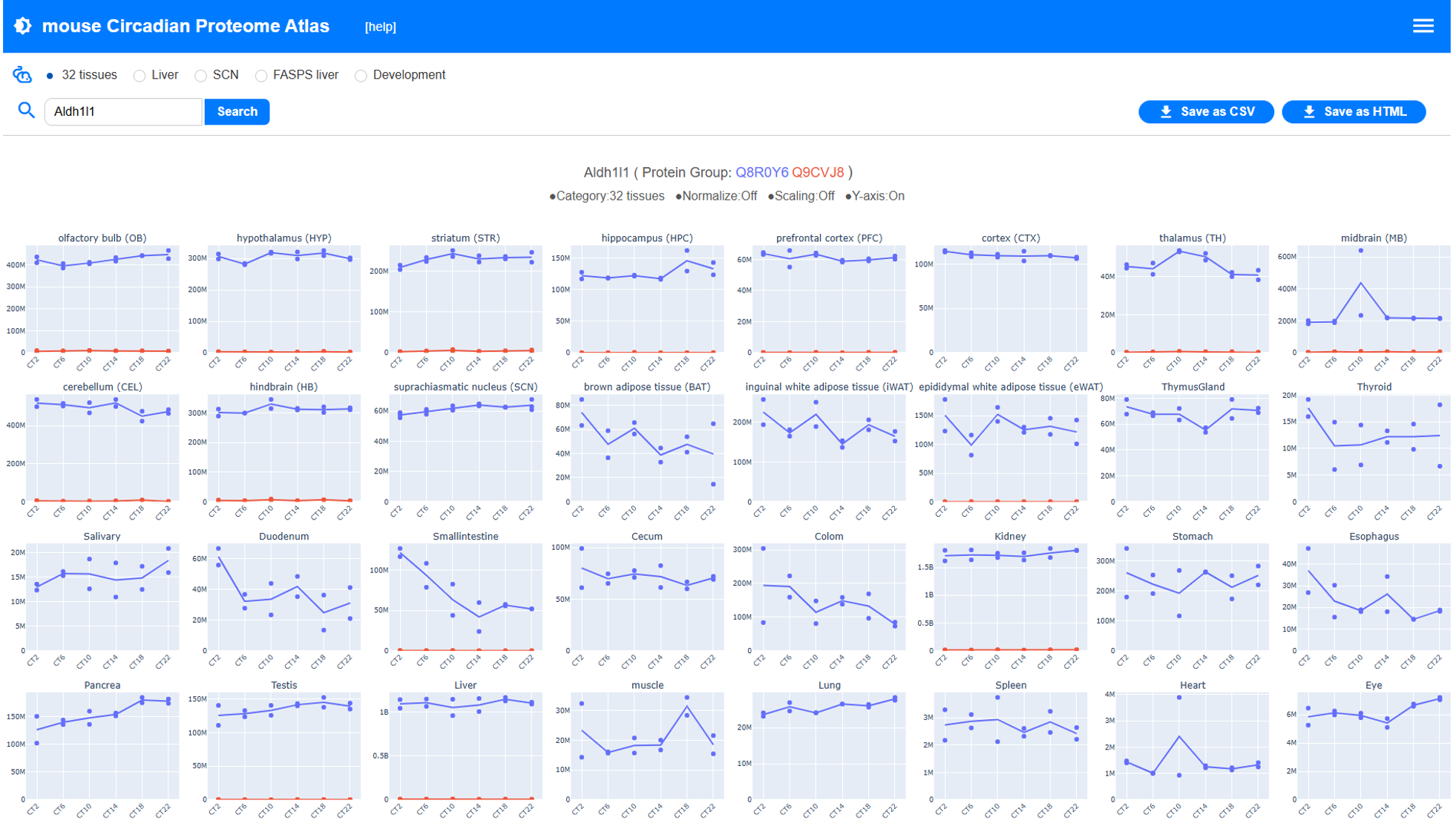This screenshot has height=835, width=1456.
Task: Click download icon on Save as HTML
Action: click(x=1309, y=112)
